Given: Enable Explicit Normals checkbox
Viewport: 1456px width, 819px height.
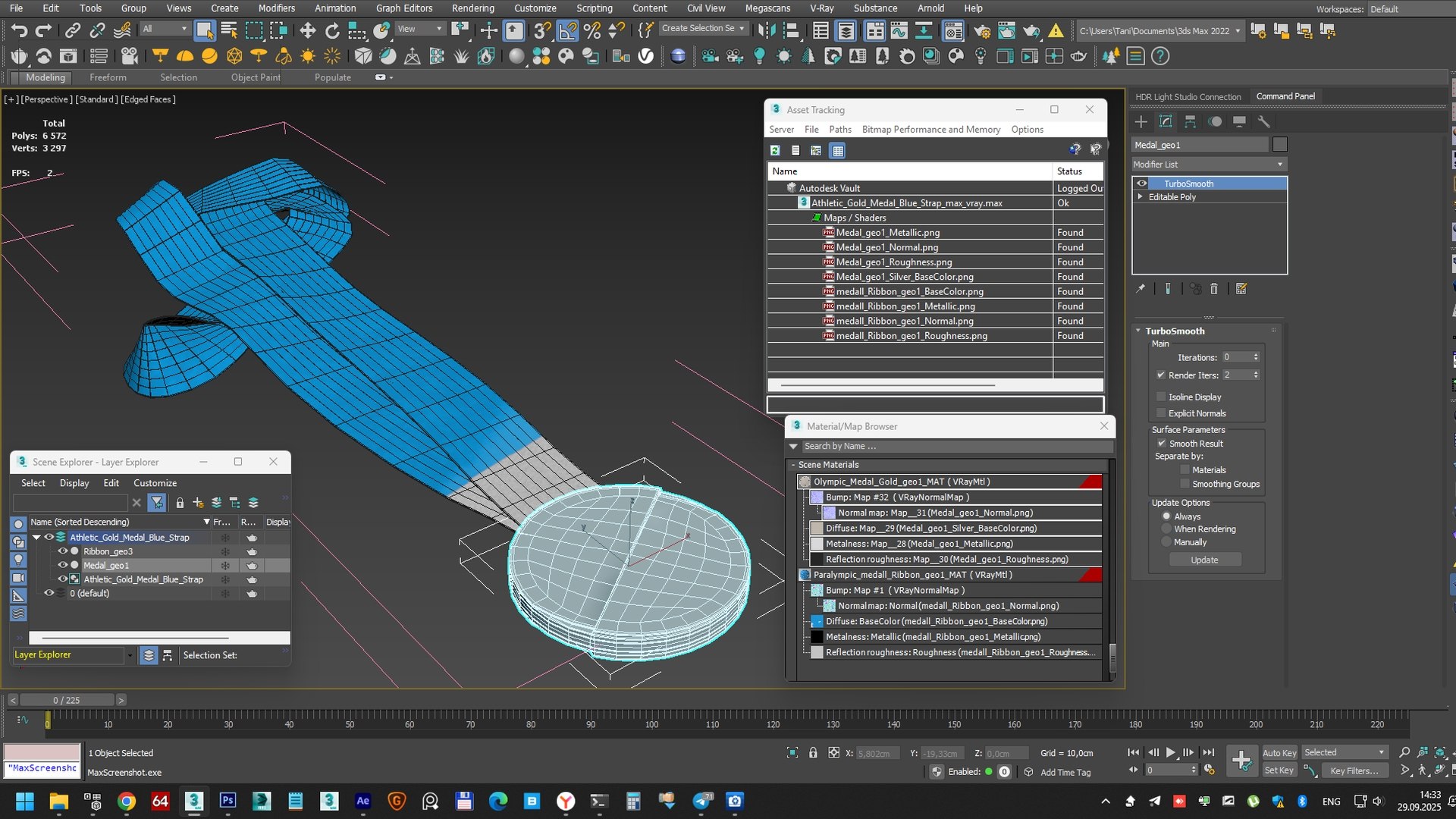Looking at the screenshot, I should tap(1161, 413).
